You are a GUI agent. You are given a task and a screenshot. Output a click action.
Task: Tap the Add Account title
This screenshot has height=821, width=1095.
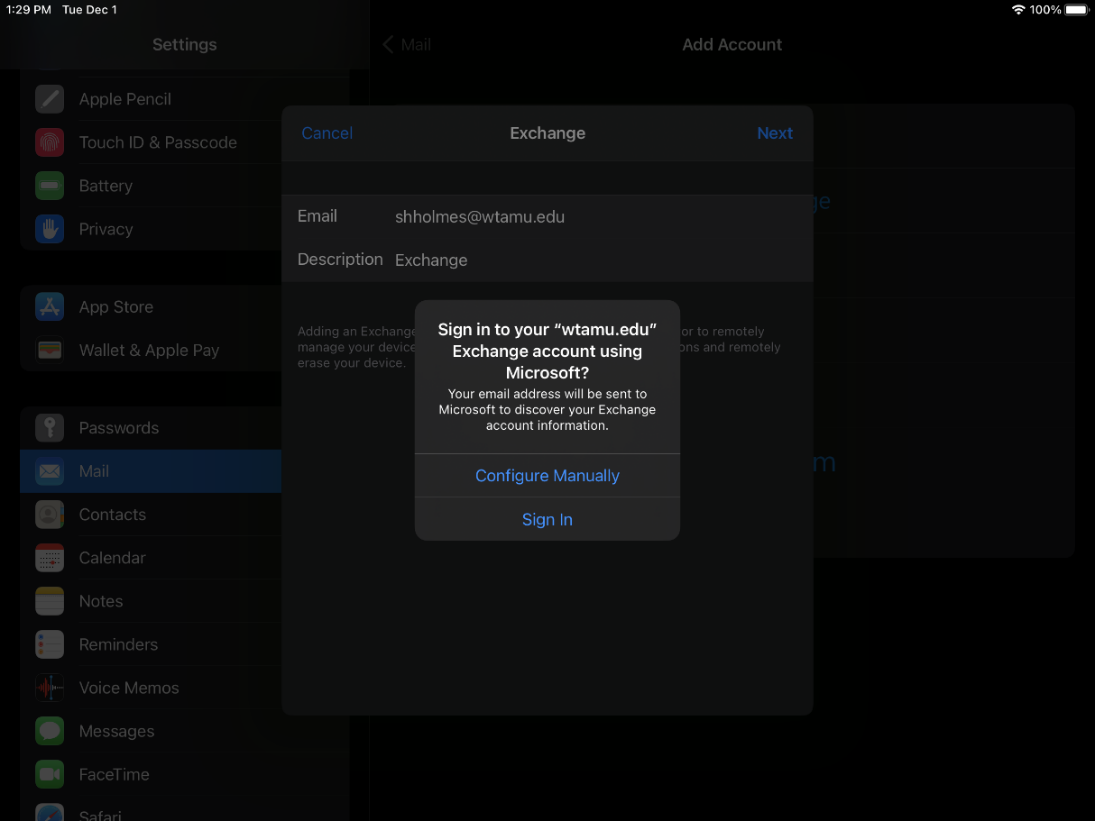(732, 45)
